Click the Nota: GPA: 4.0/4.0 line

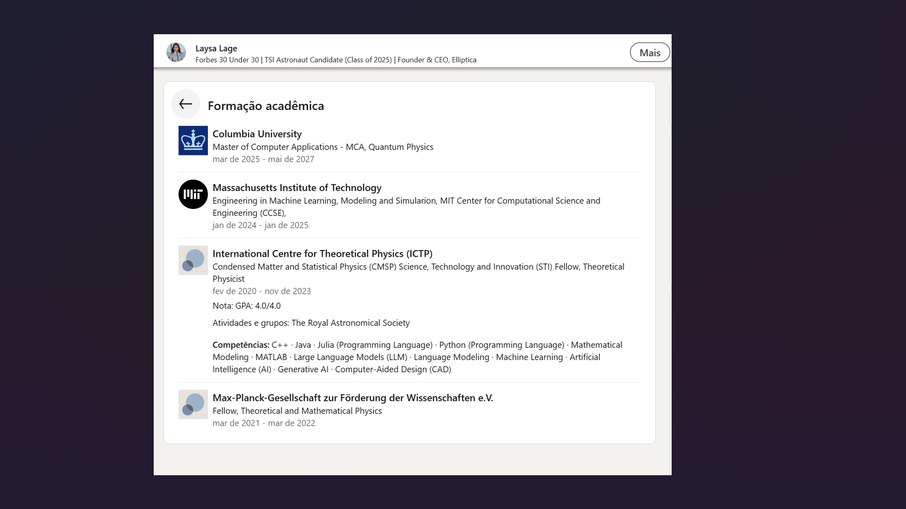pos(246,306)
